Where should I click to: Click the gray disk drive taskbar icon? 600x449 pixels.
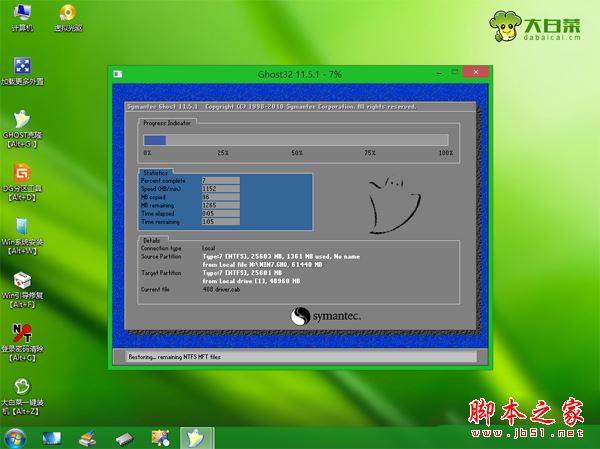pyautogui.click(x=124, y=439)
